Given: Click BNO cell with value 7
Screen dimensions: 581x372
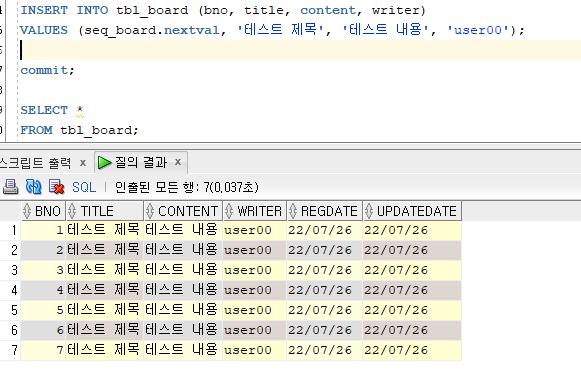Looking at the screenshot, I should point(43,351).
